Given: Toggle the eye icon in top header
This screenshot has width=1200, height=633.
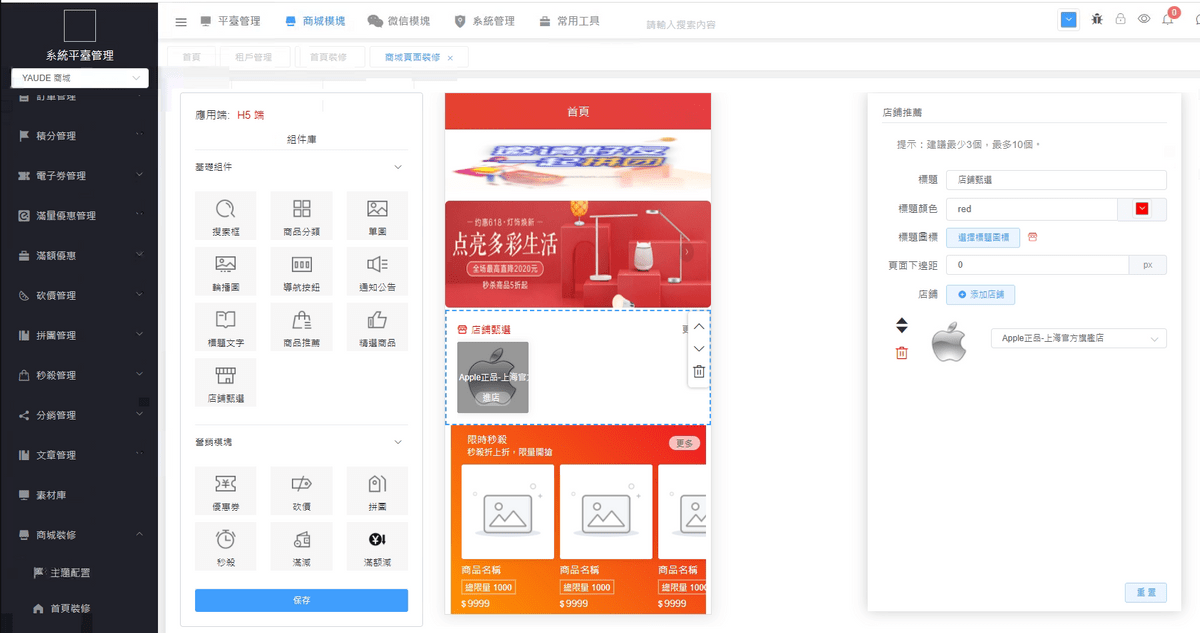Looking at the screenshot, I should point(1144,19).
